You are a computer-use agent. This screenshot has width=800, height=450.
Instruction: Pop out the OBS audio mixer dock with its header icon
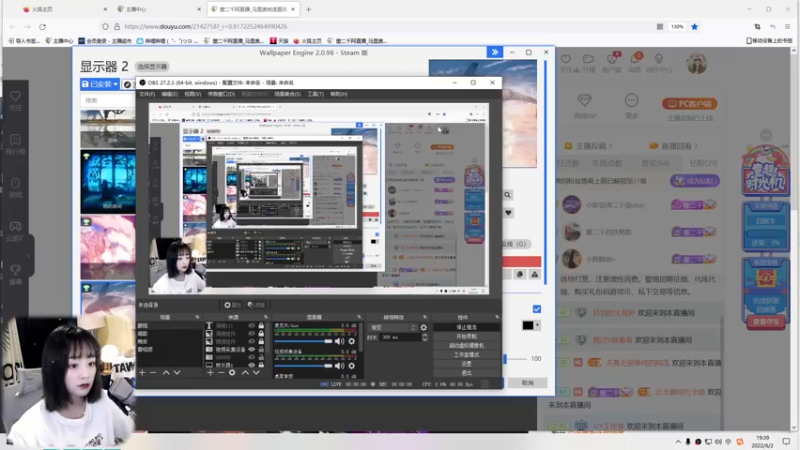point(359,317)
